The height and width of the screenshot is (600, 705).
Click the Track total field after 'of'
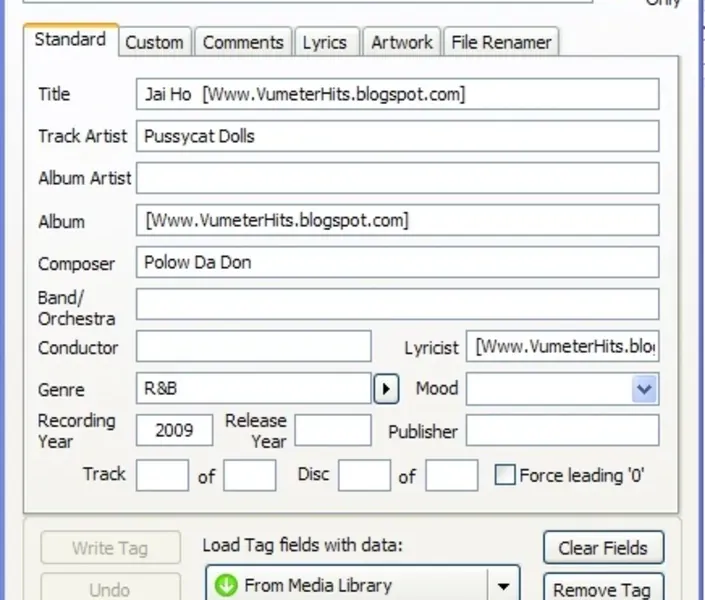(x=250, y=475)
